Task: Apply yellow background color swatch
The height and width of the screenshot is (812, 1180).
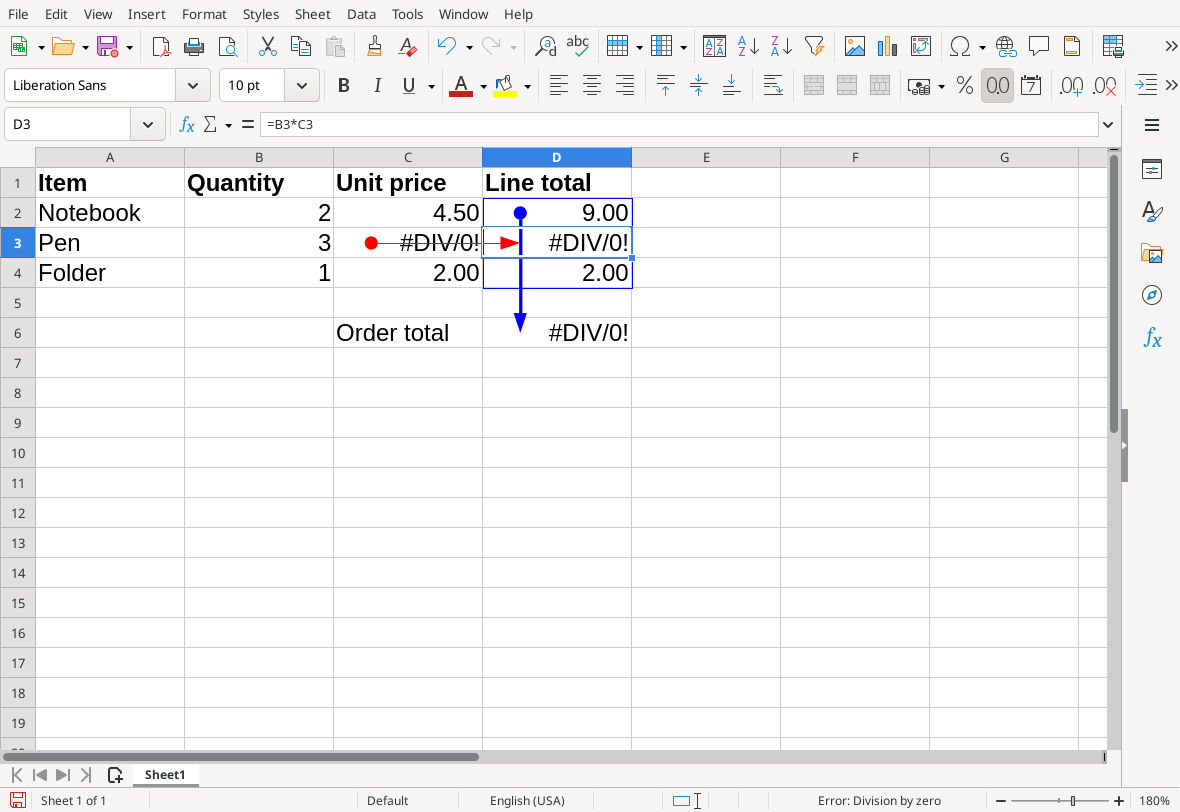Action: pos(505,86)
